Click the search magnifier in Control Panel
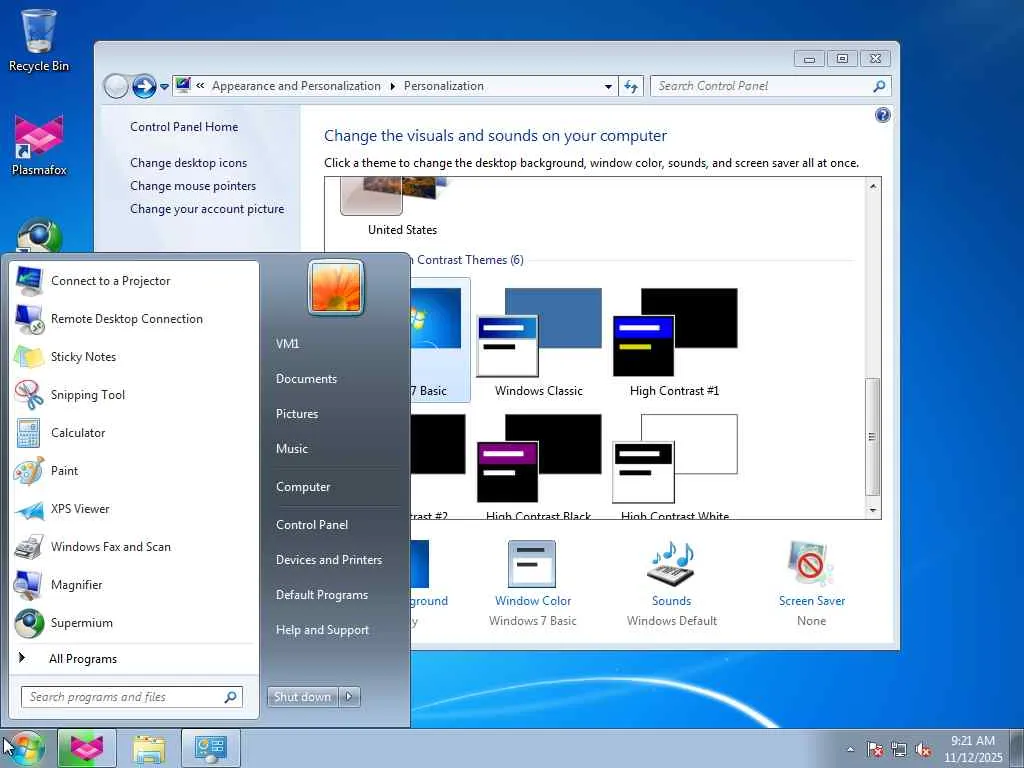Screen dimensions: 1024x768 pyautogui.click(x=879, y=86)
